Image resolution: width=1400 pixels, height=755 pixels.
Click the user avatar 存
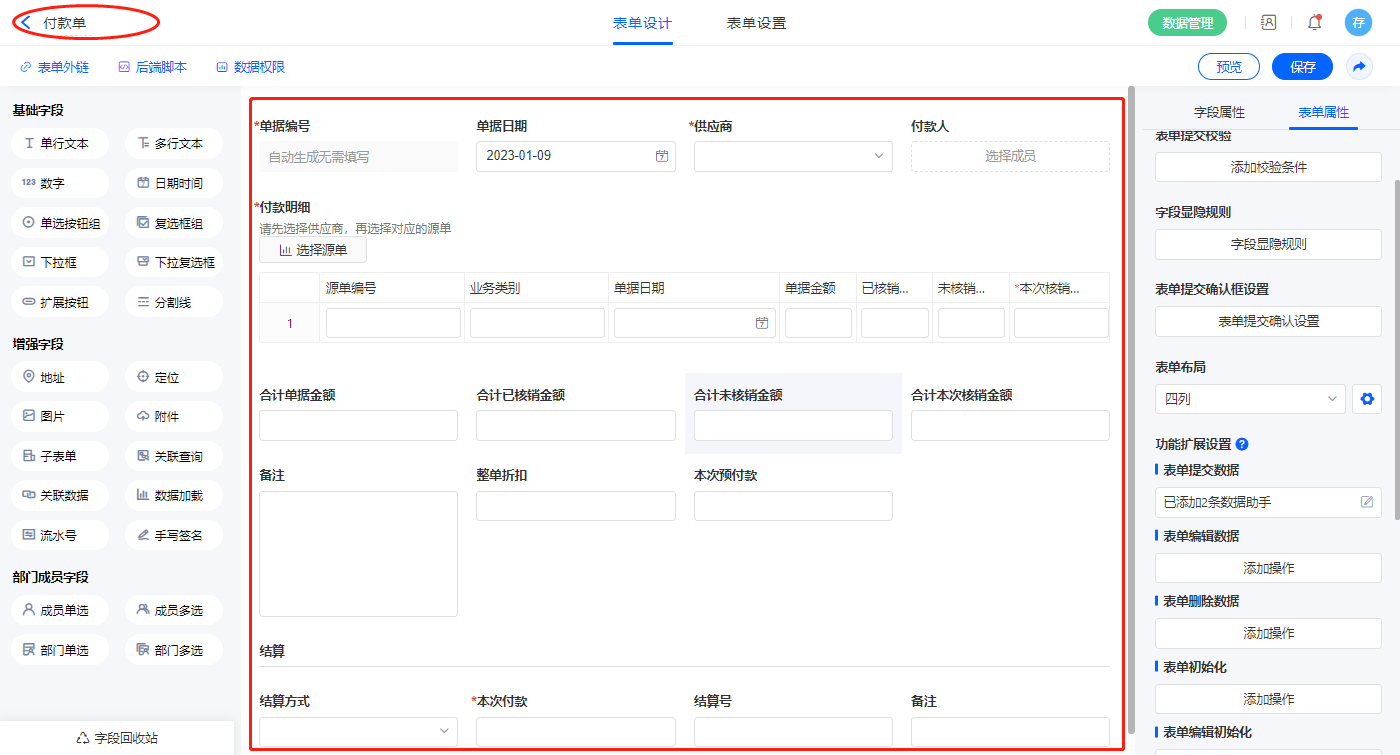coord(1358,22)
